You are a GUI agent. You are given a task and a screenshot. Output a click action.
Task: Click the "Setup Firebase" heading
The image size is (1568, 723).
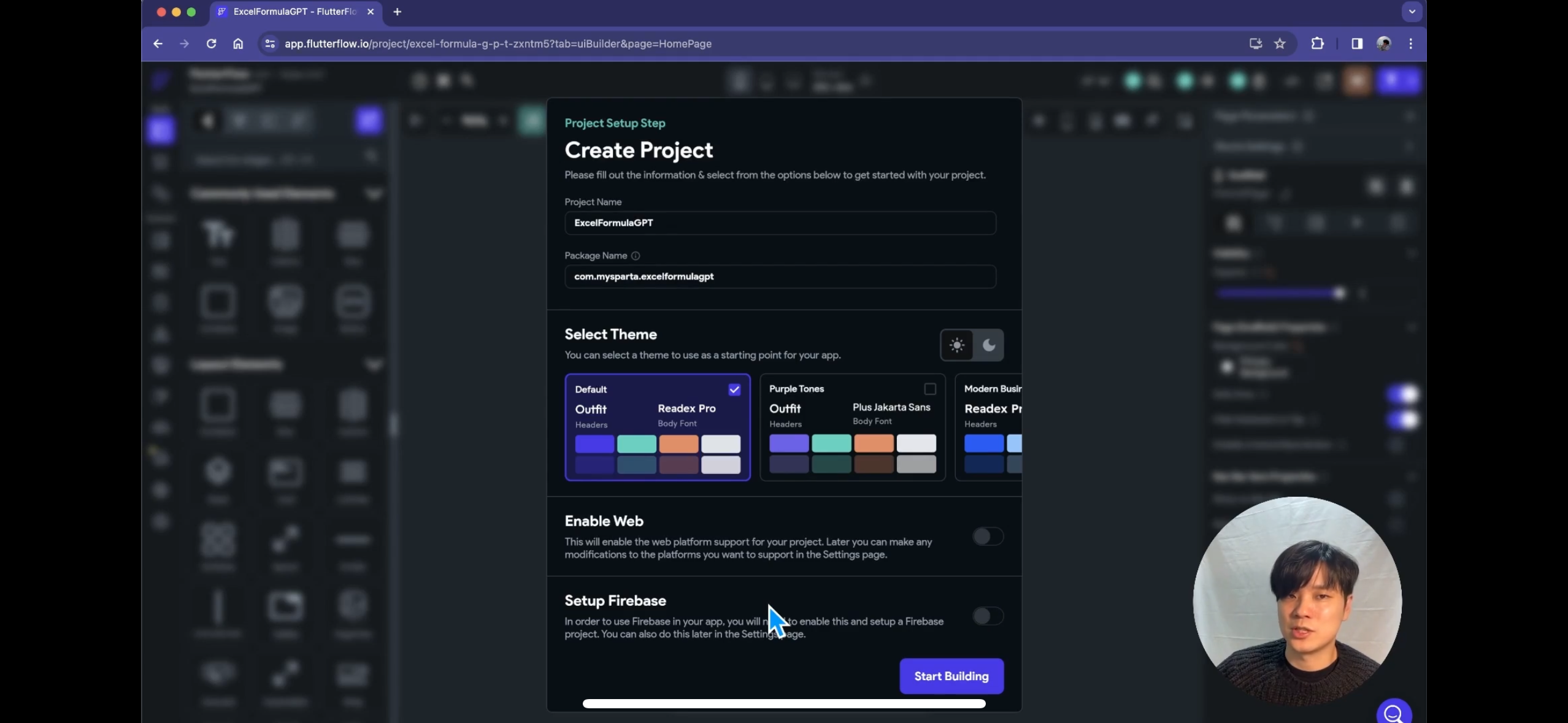(615, 601)
